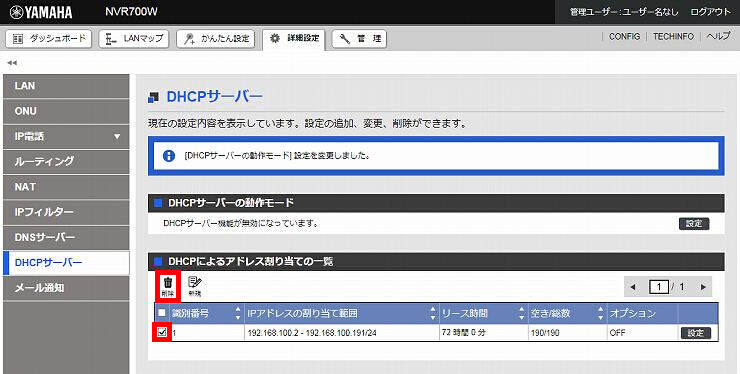The image size is (740, 374).
Task: Open the 管理 tab
Action: point(359,39)
